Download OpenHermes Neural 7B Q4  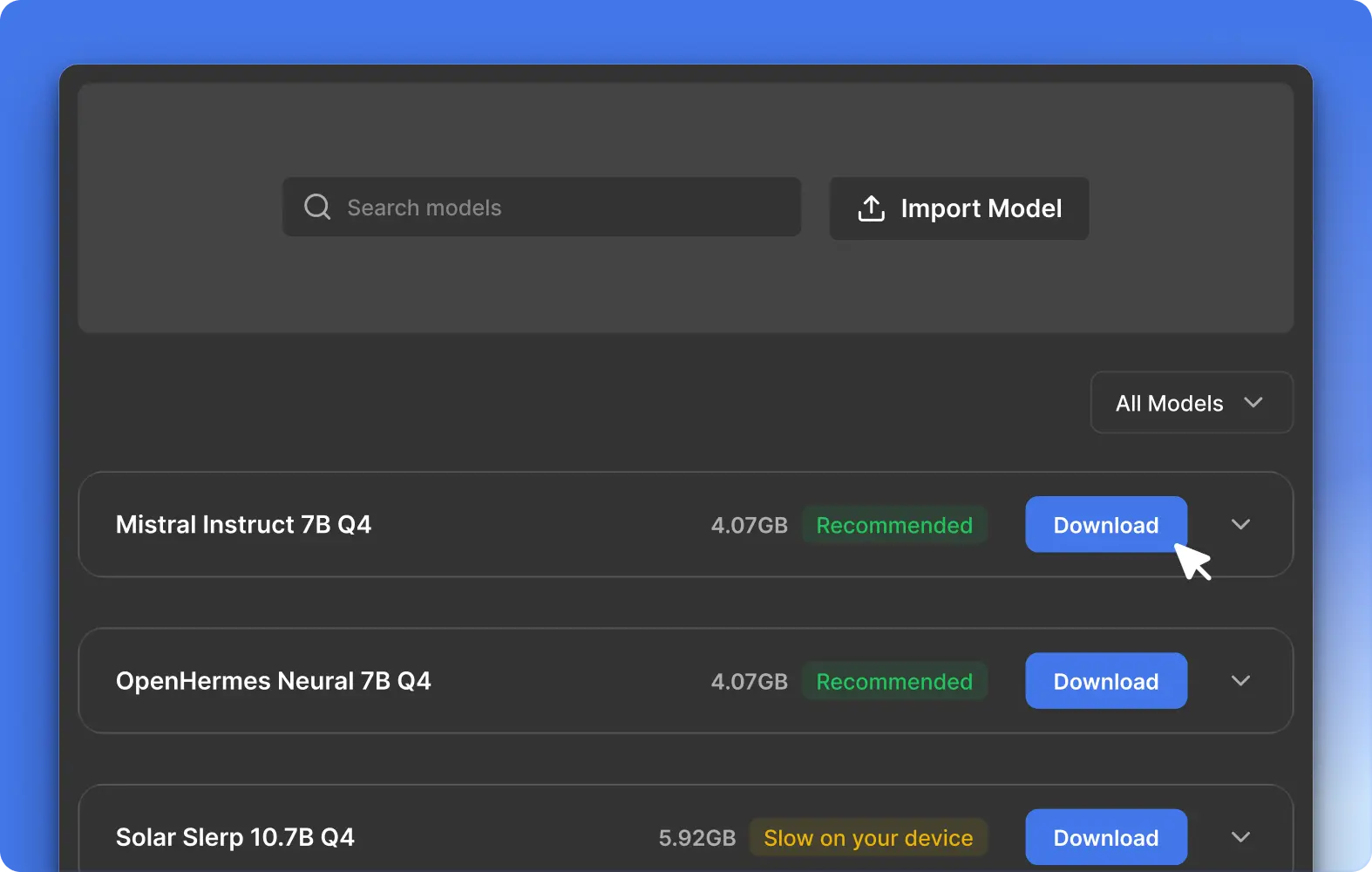[1105, 681]
